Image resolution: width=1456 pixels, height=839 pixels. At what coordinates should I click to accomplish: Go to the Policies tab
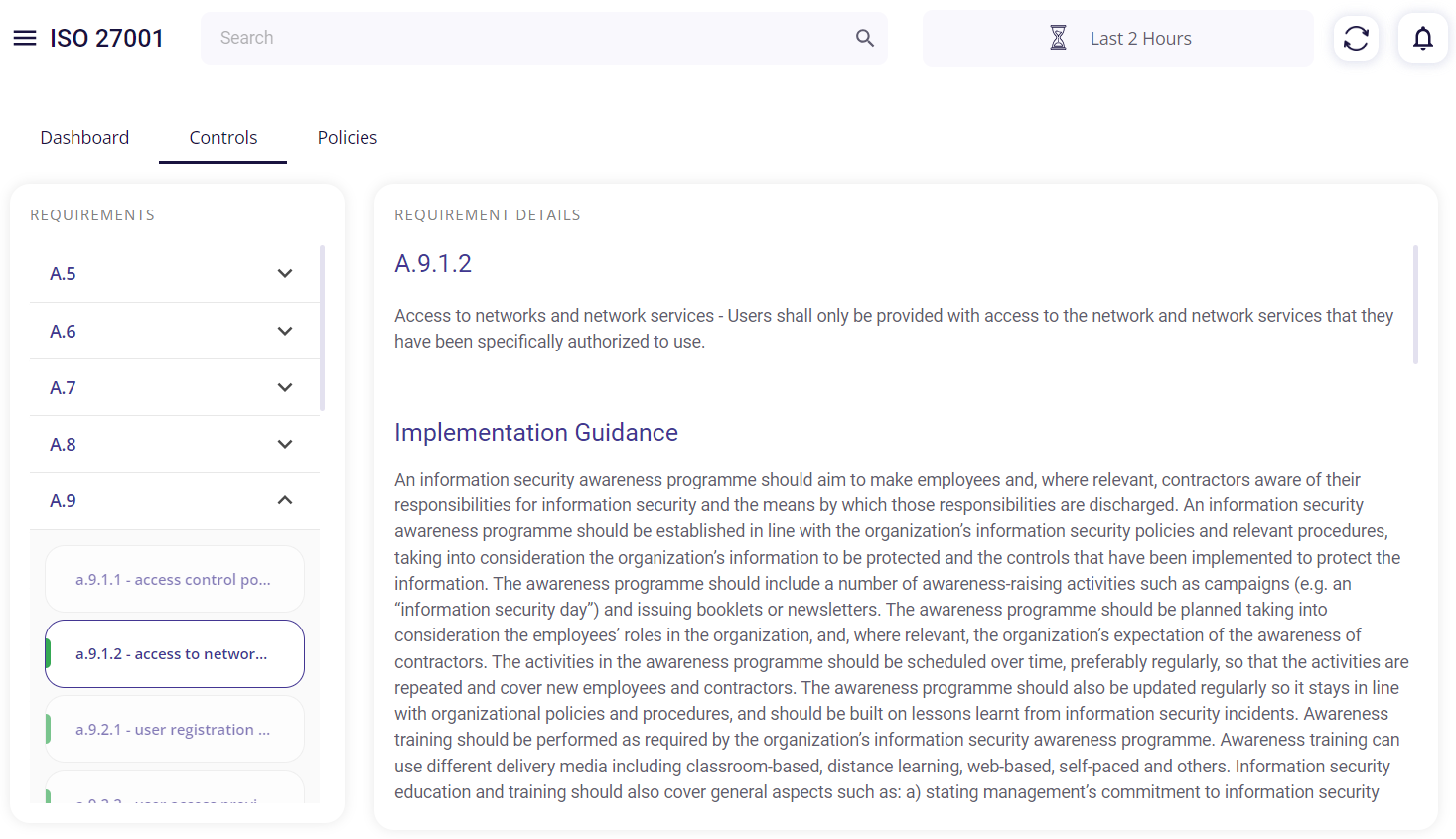coord(348,138)
